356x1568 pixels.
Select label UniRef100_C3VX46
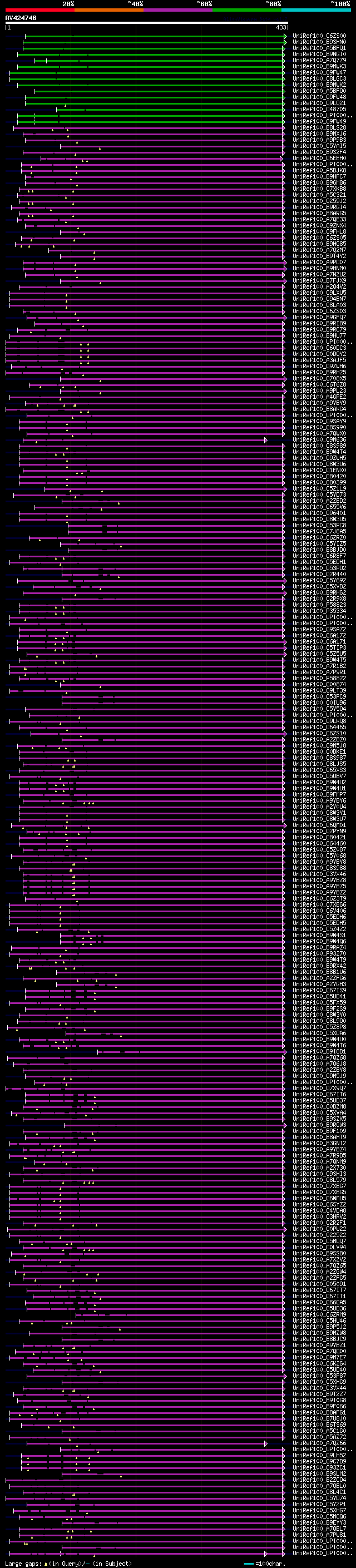pos(319,874)
